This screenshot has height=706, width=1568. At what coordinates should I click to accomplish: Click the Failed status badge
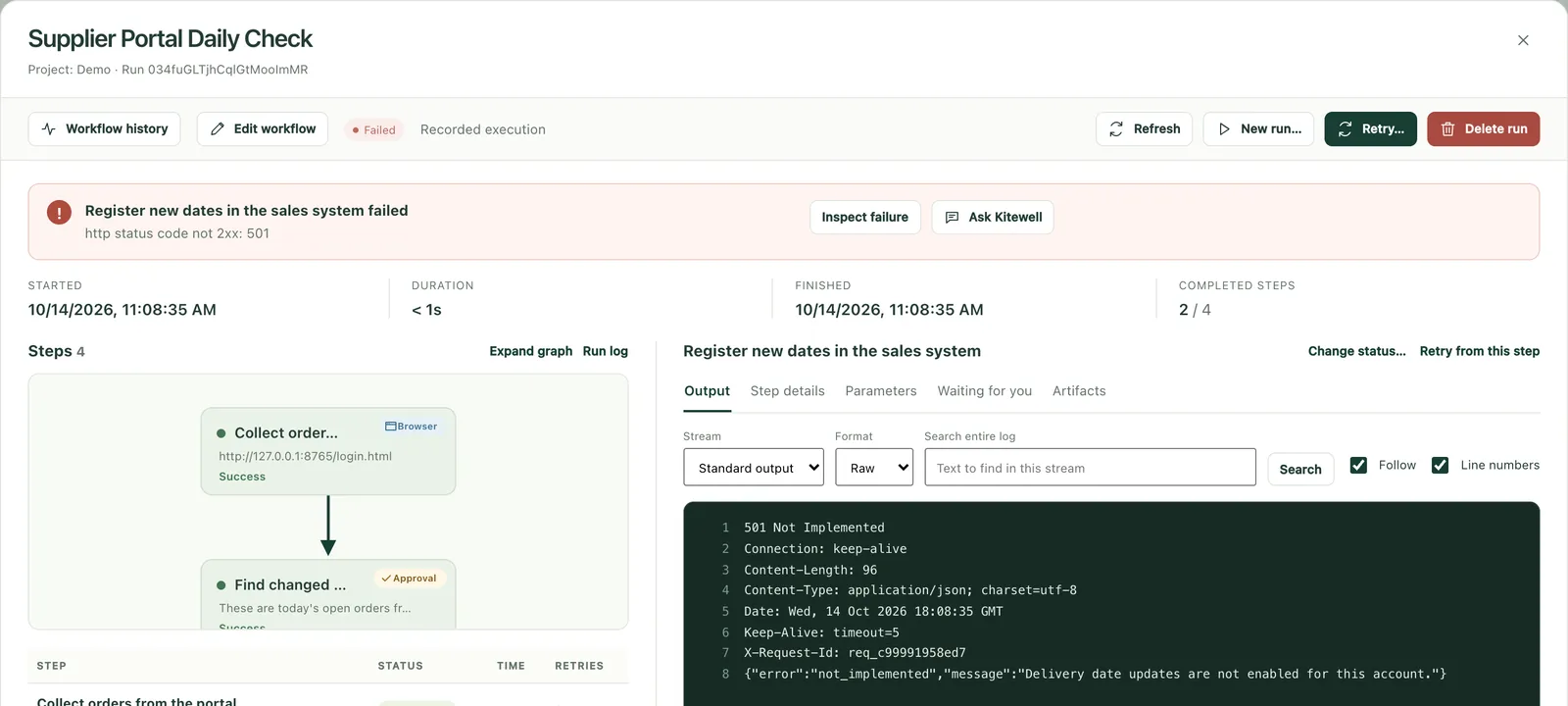click(x=374, y=129)
